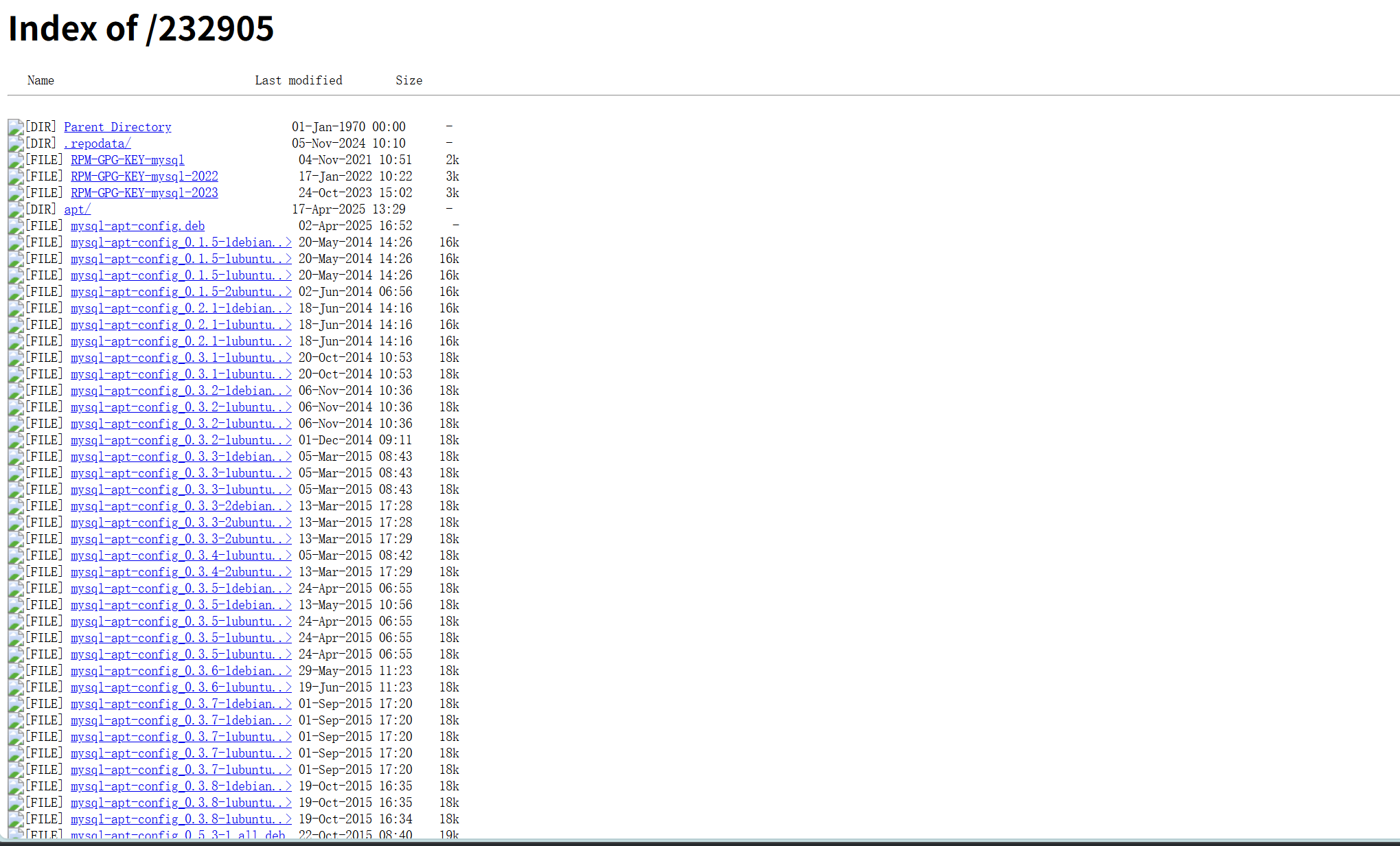
Task: Open 0.3.3-2ubuntu file modified 13-Mar-2015 17:29
Action: pyautogui.click(x=181, y=539)
